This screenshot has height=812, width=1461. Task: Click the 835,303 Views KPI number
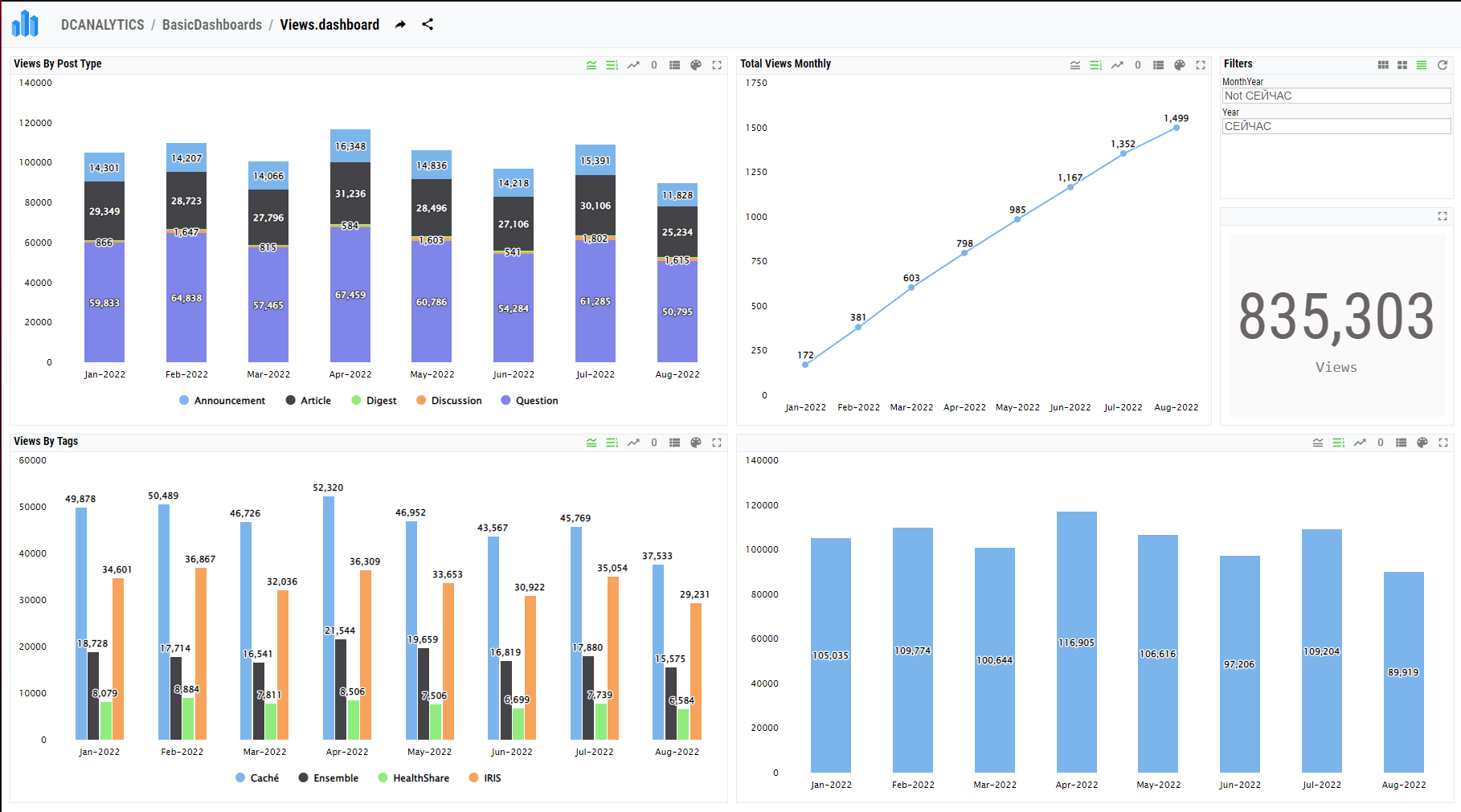(x=1336, y=316)
